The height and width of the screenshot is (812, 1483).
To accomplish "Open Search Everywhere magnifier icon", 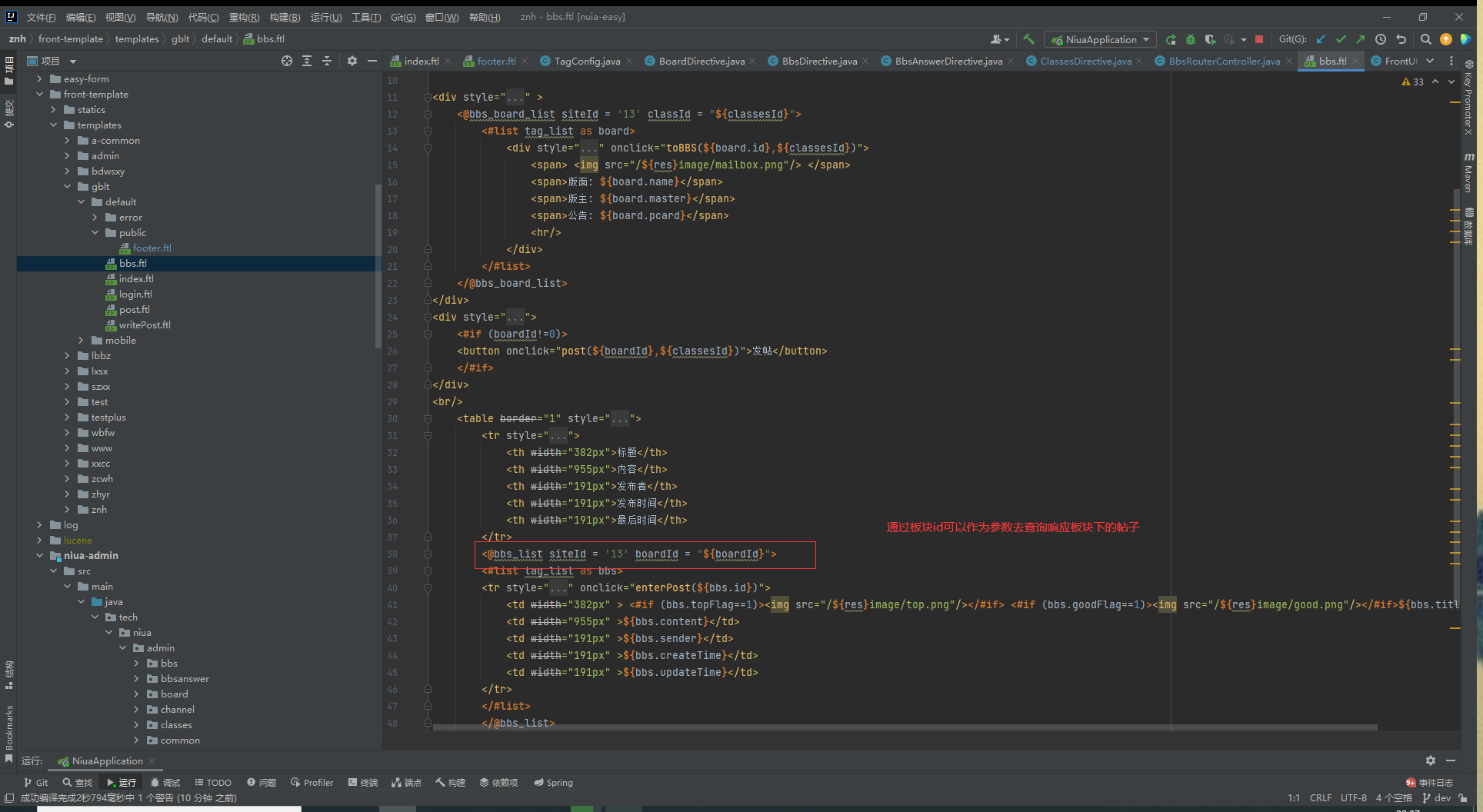I will tap(1425, 39).
